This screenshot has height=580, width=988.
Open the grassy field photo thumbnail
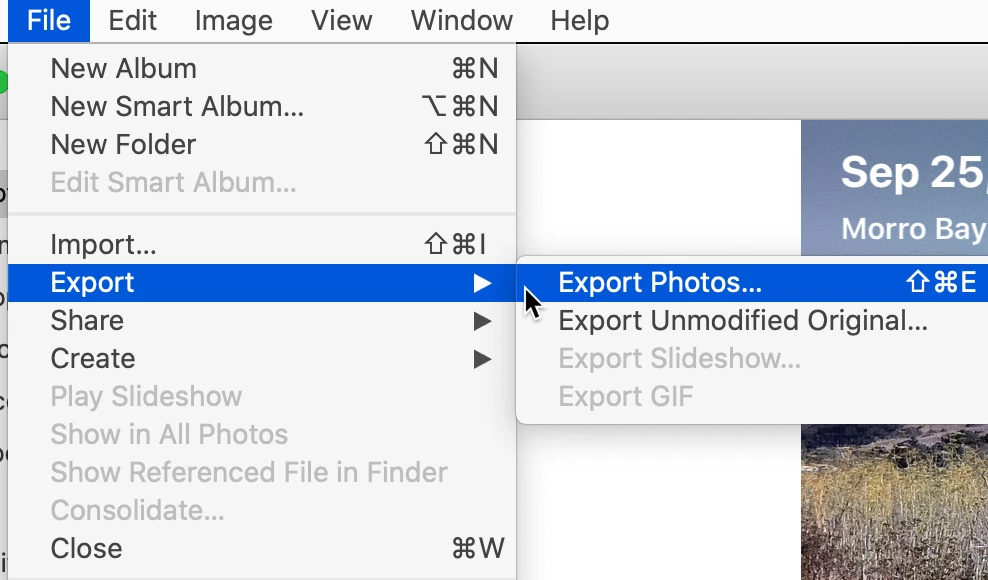click(895, 502)
